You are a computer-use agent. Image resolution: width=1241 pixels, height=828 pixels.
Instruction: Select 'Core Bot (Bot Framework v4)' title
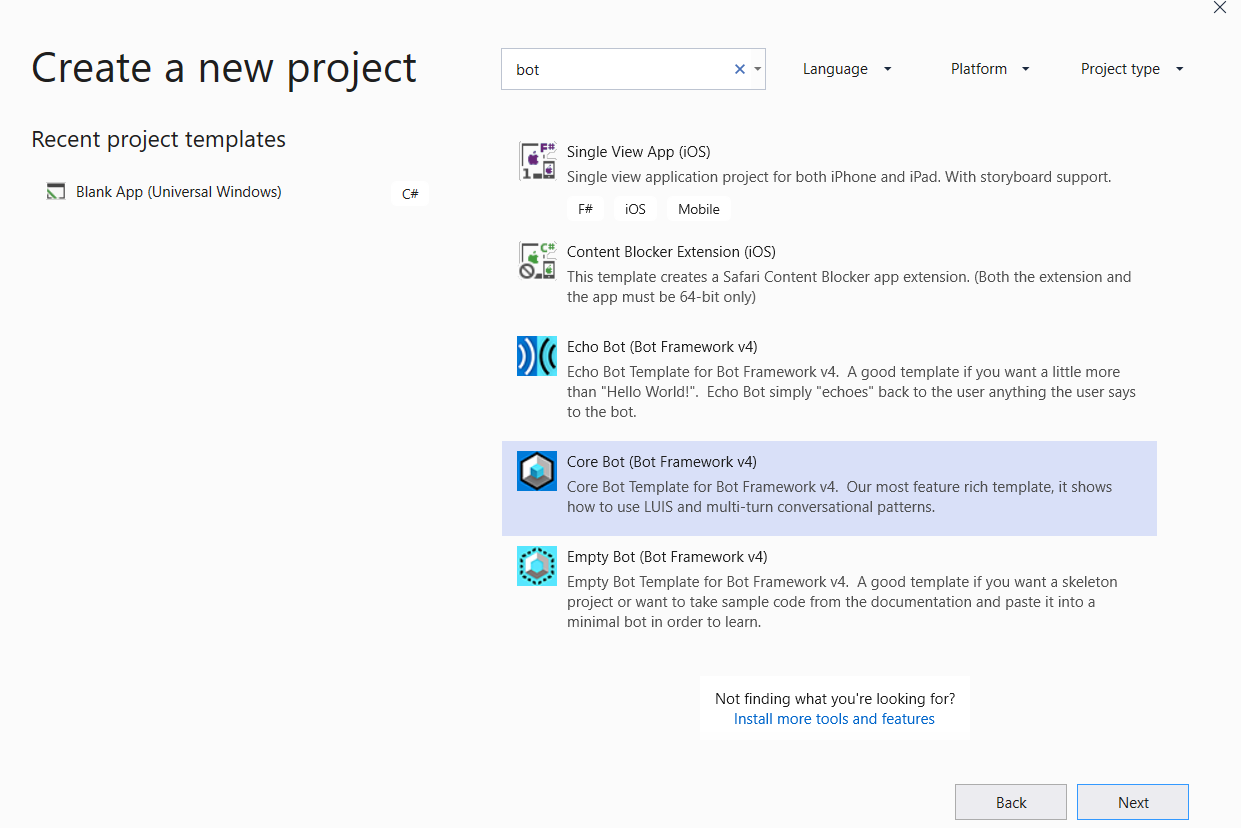point(662,462)
